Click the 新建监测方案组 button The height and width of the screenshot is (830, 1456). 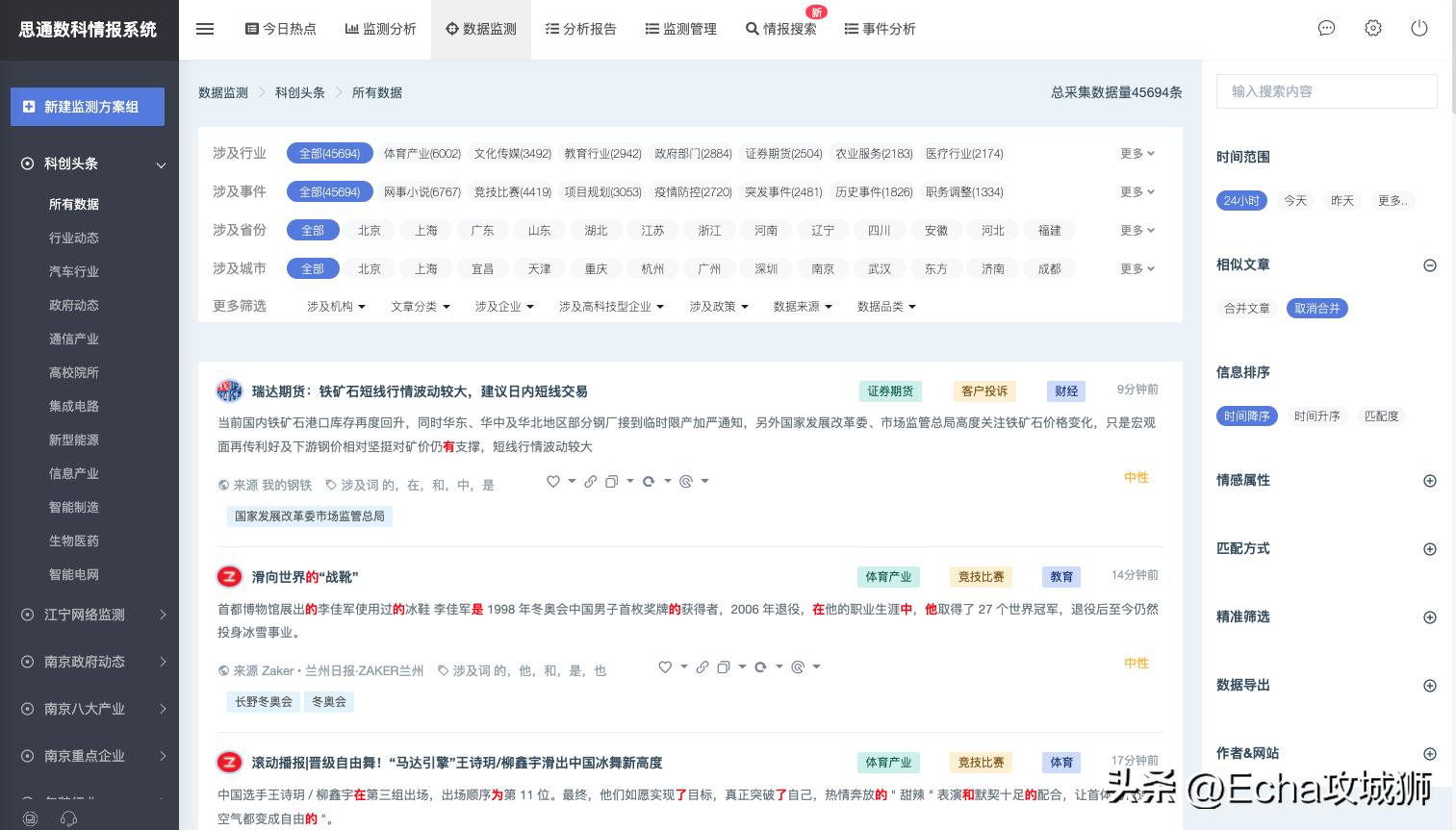click(x=88, y=107)
